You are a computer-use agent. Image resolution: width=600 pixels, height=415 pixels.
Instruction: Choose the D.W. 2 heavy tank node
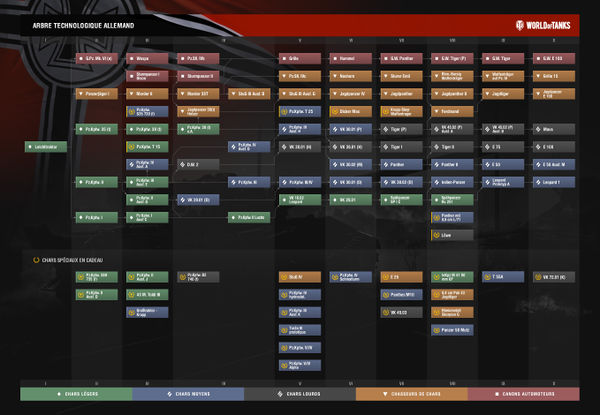click(x=198, y=164)
